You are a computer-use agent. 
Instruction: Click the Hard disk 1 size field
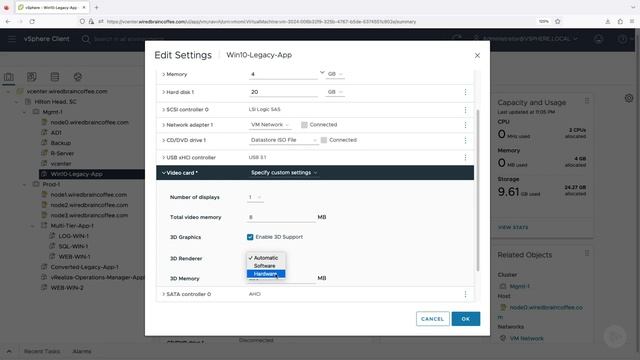point(283,92)
